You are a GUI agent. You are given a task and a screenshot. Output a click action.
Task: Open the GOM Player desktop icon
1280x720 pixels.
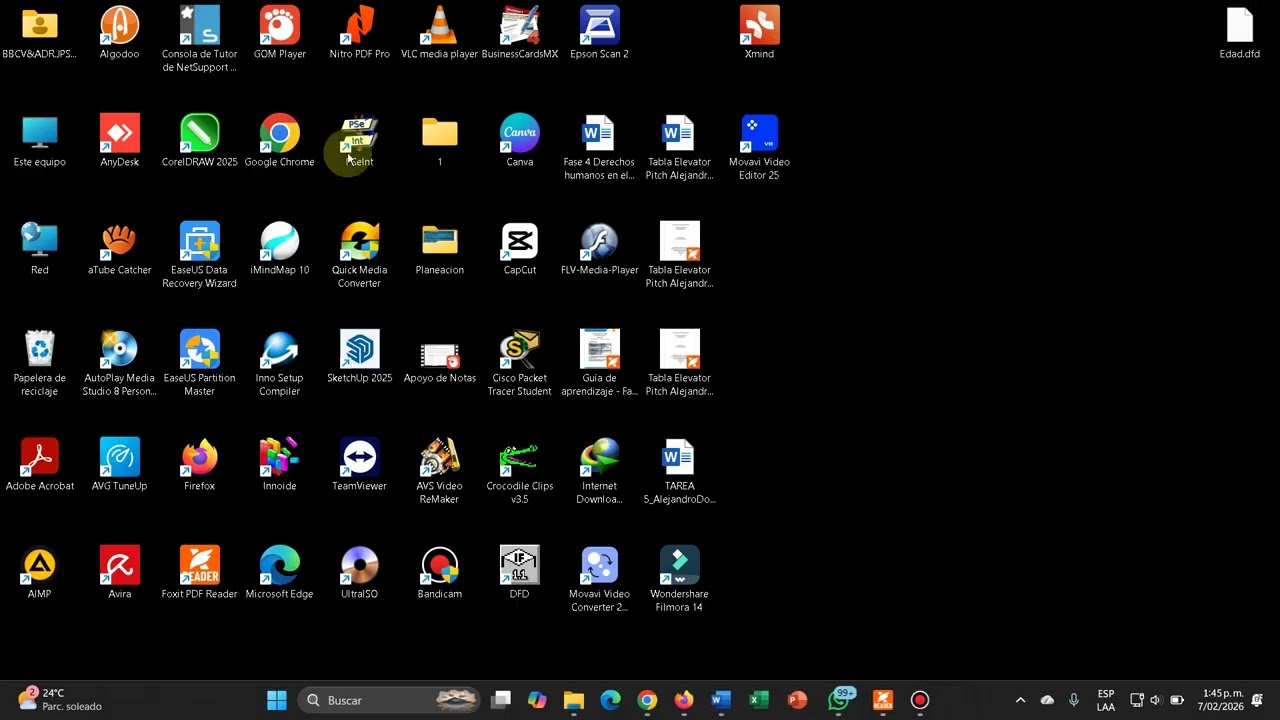click(x=279, y=25)
